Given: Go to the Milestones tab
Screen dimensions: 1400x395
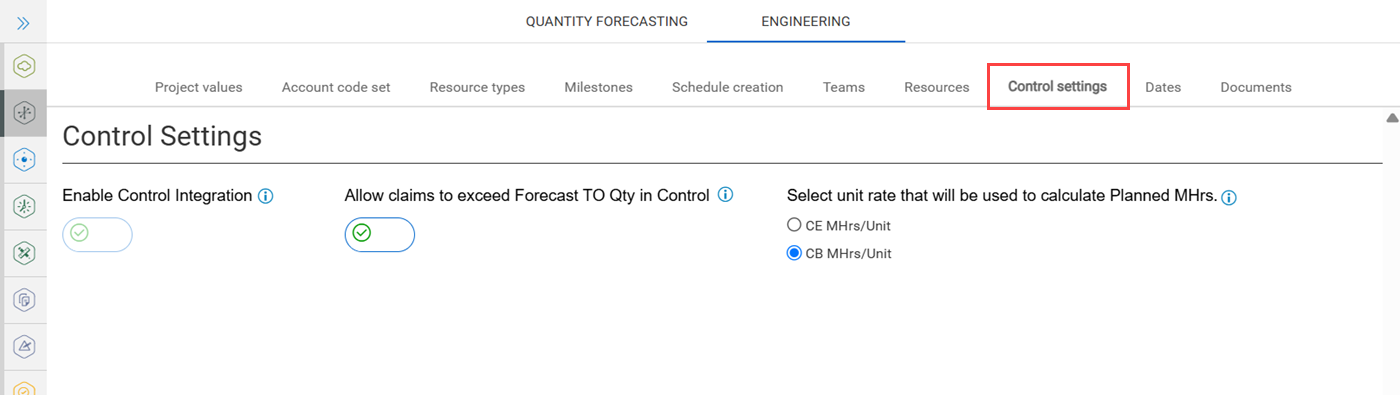Looking at the screenshot, I should pyautogui.click(x=598, y=87).
